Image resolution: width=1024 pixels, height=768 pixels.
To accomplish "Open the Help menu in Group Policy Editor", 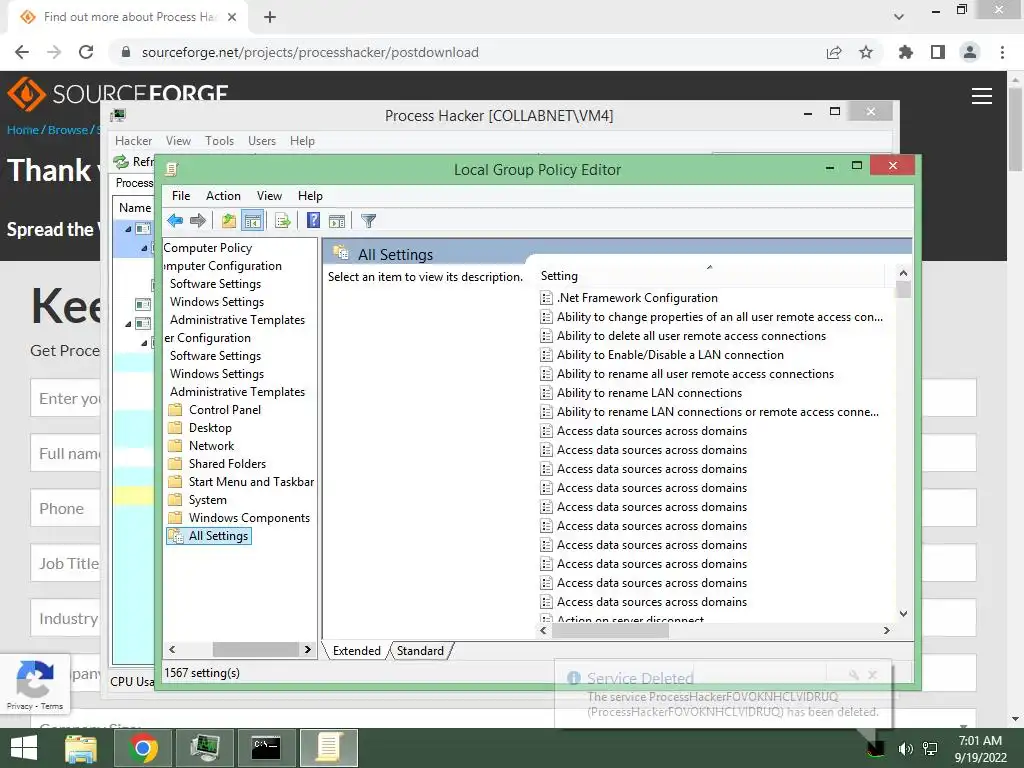I will 310,196.
